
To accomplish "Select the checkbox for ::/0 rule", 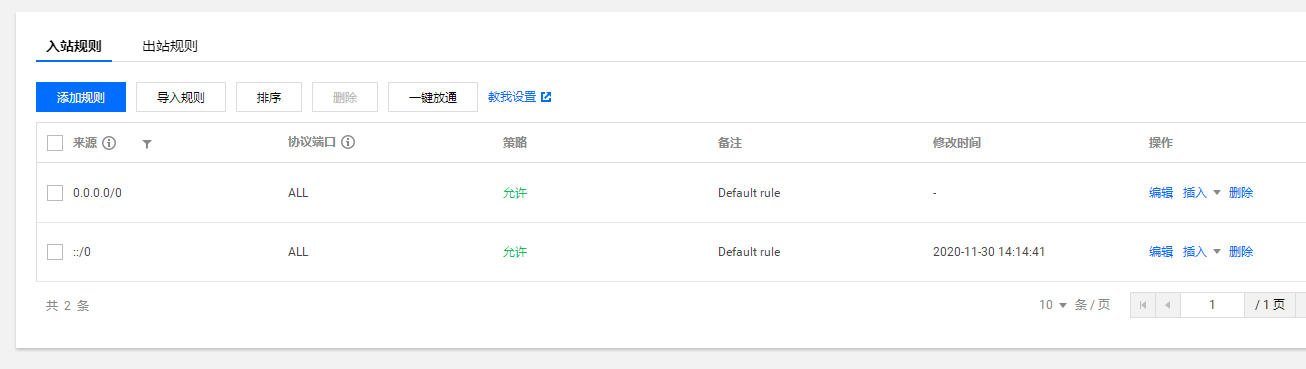I will click(x=55, y=252).
